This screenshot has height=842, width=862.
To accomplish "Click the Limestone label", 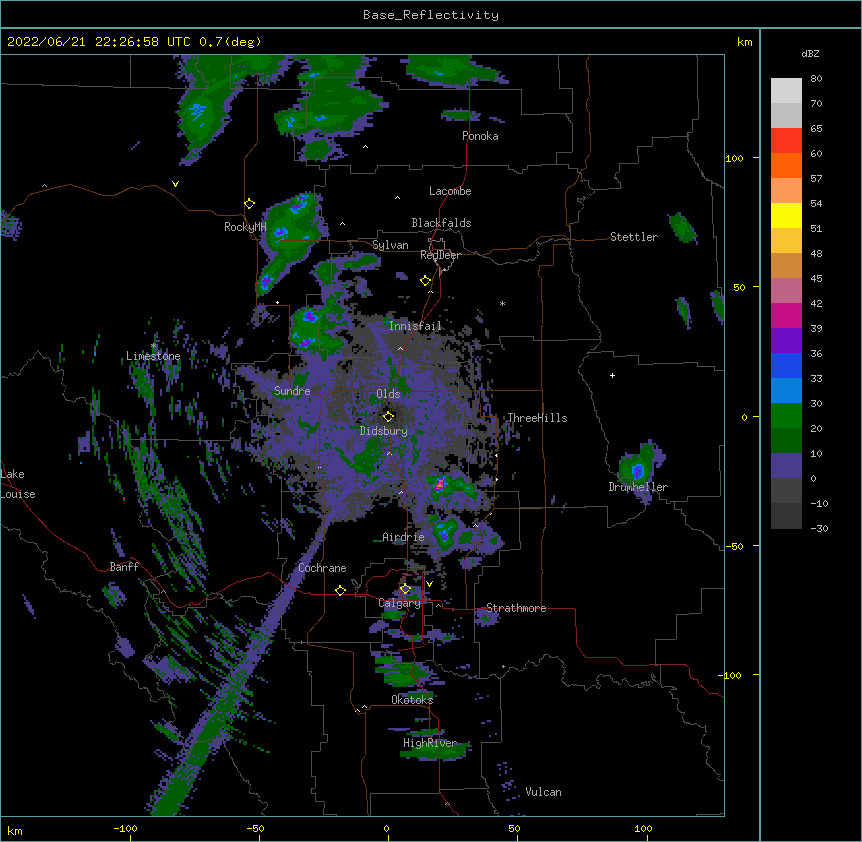I will (x=153, y=356).
